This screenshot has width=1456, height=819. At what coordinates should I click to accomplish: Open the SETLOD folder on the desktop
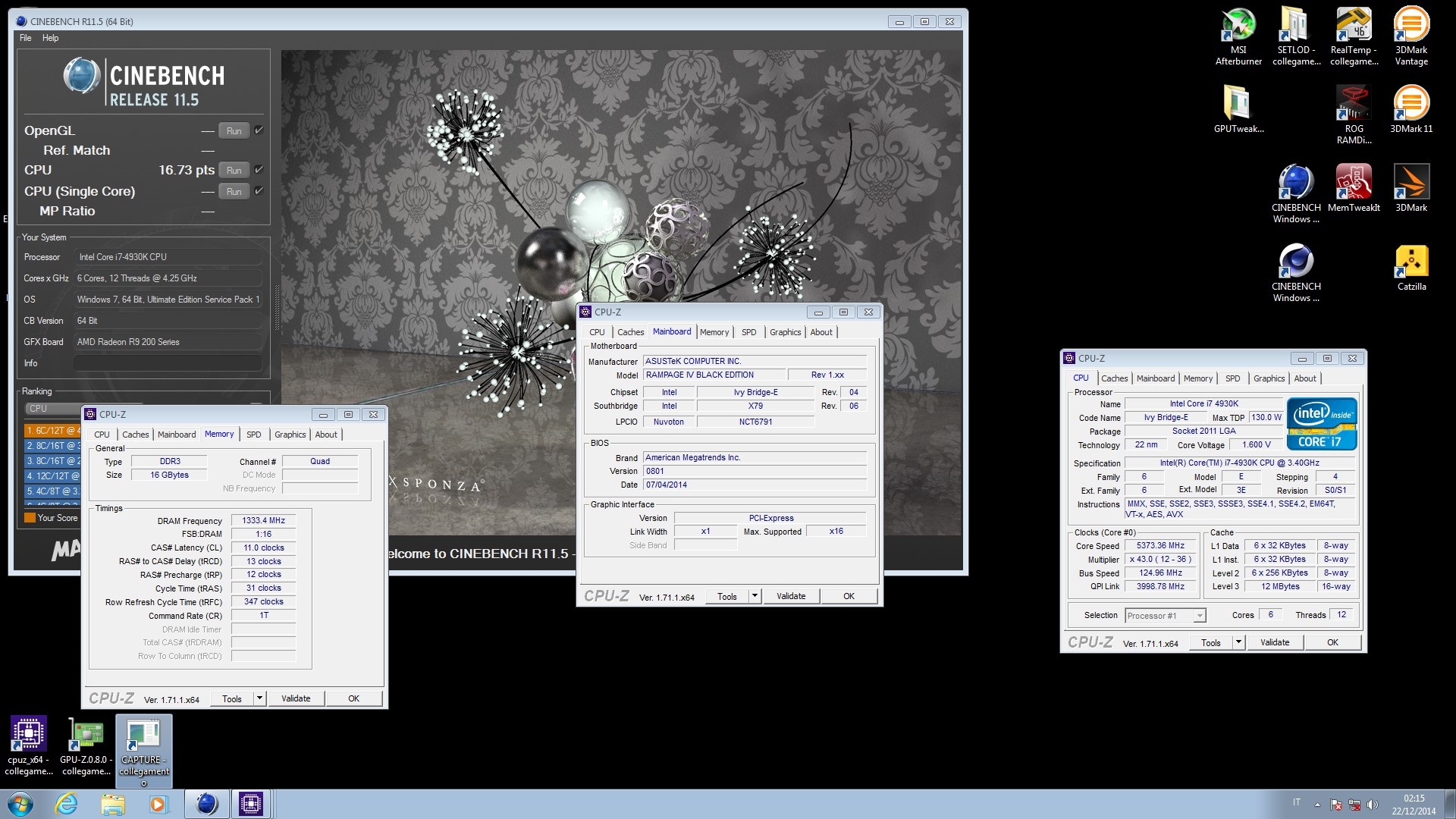click(1296, 36)
